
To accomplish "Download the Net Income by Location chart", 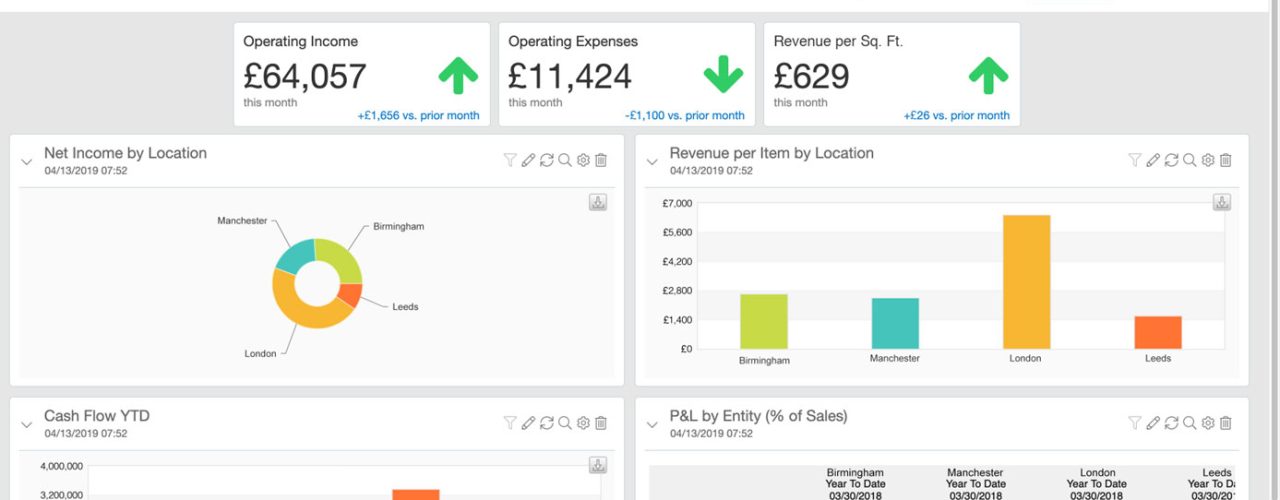I will (x=597, y=202).
